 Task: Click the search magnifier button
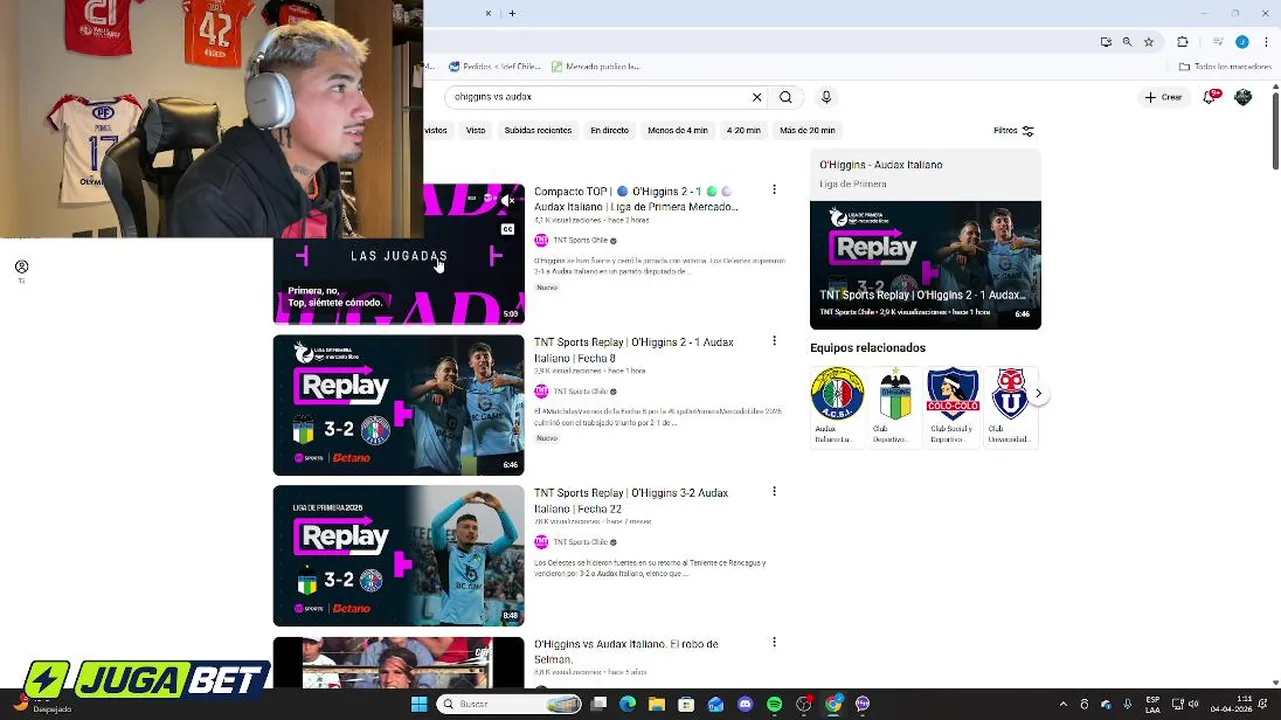786,97
